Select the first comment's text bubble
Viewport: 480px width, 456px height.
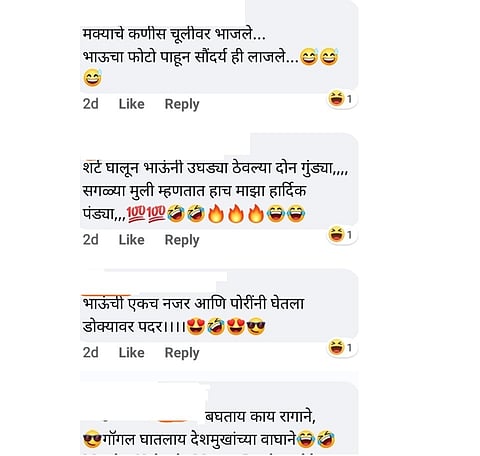pyautogui.click(x=219, y=47)
